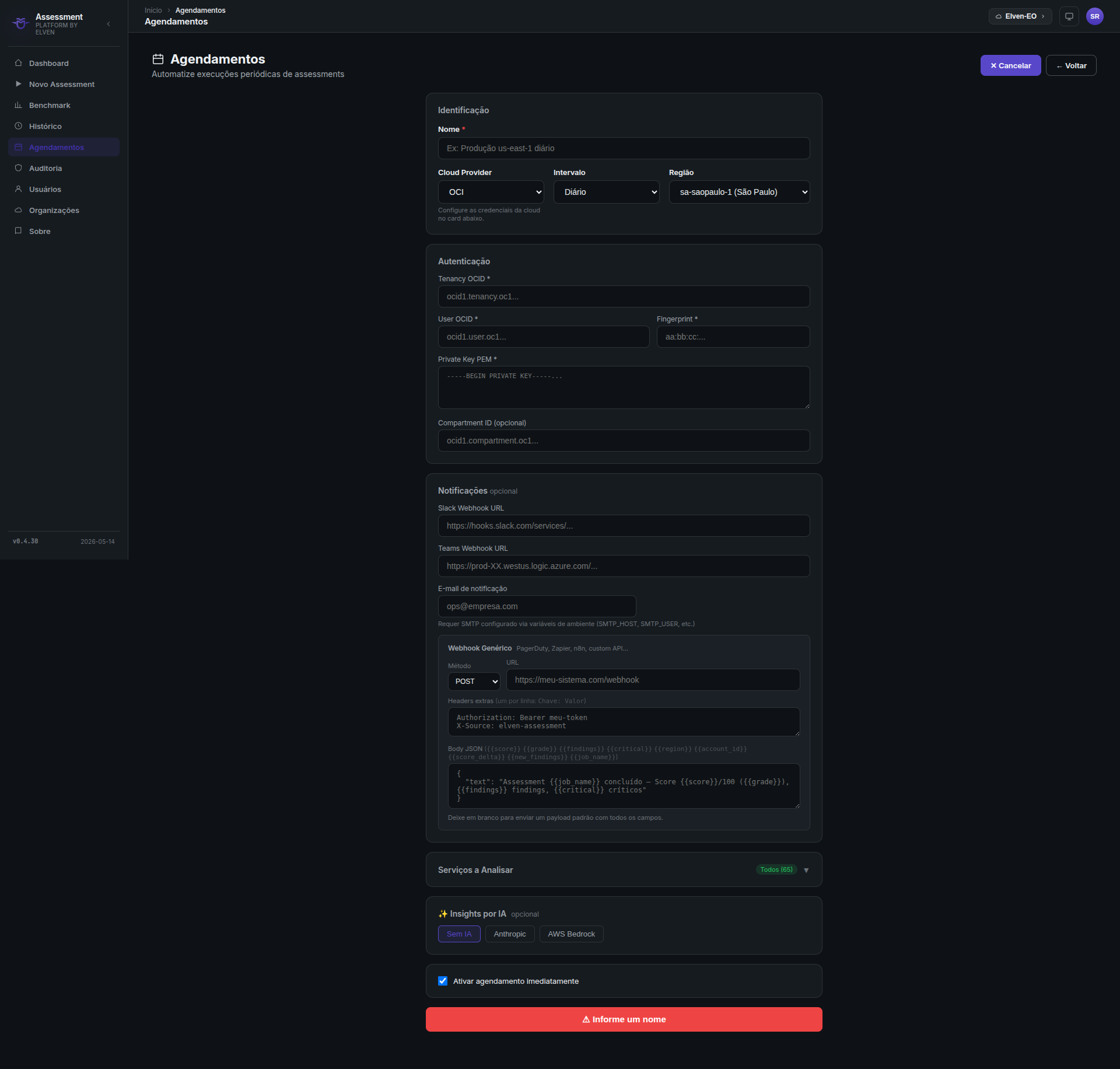1120x1069 pixels.
Task: Select the Sem IA option
Action: (459, 934)
